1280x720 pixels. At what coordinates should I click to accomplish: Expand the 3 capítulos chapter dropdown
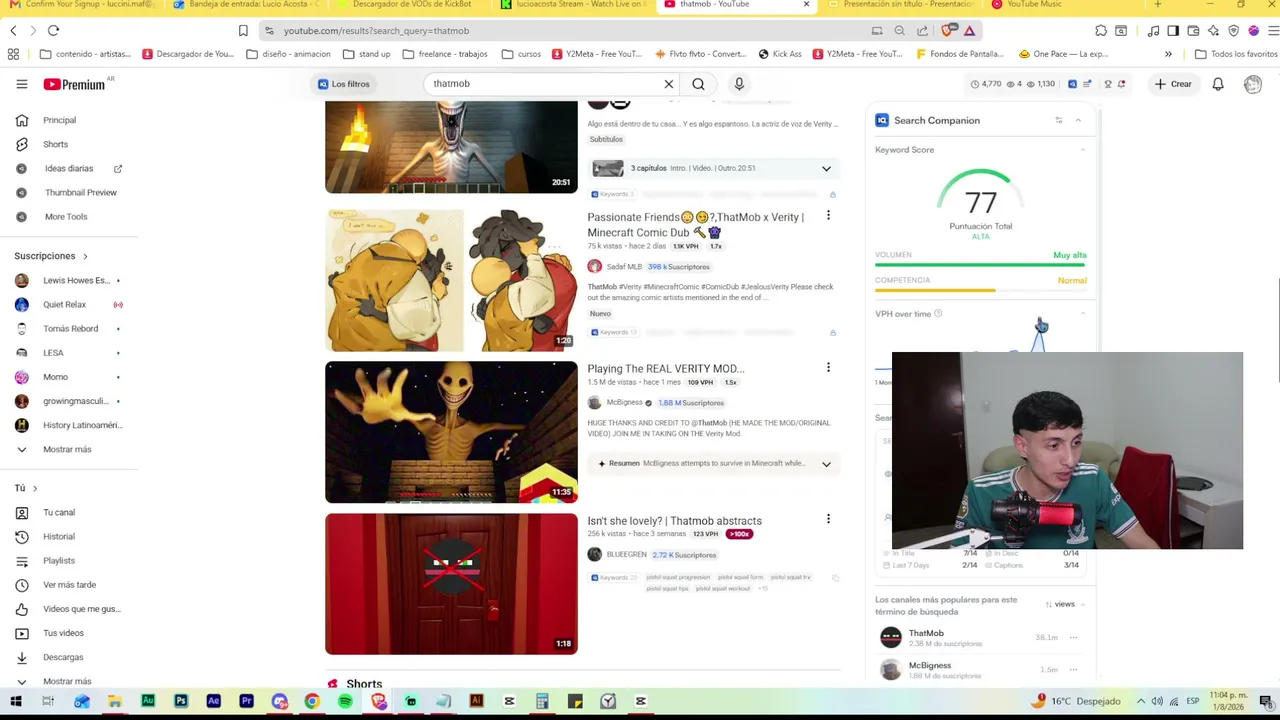point(826,168)
